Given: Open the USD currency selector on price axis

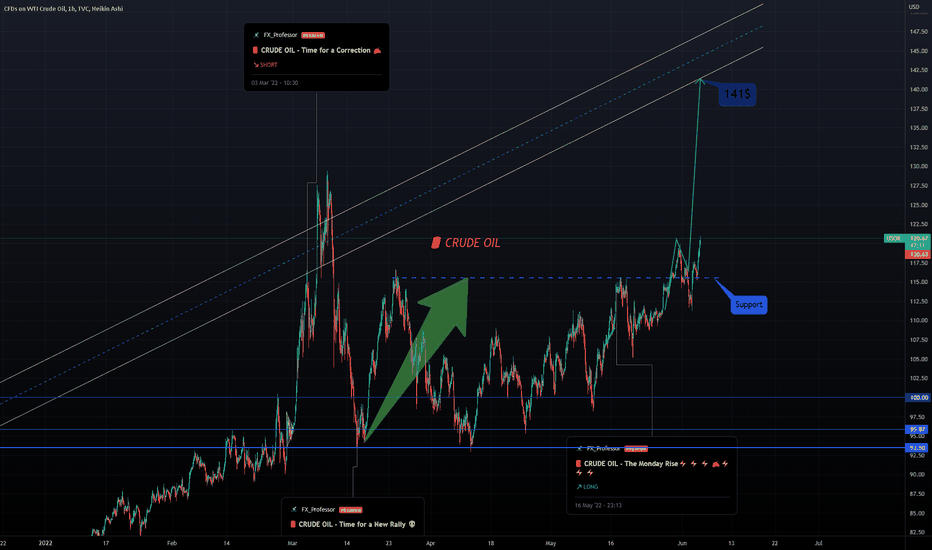Looking at the screenshot, I should pyautogui.click(x=914, y=7).
